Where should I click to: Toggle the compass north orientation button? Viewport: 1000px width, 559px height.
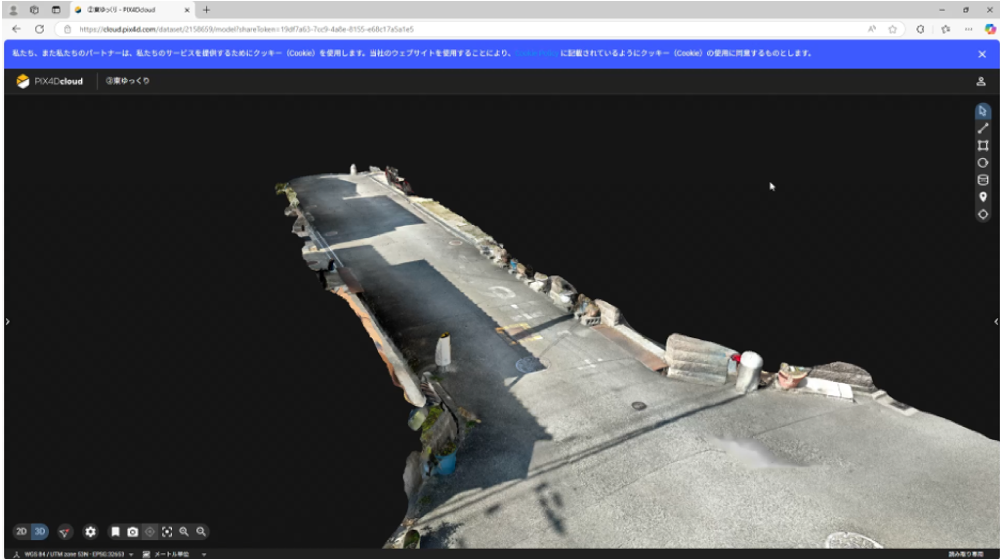(x=65, y=532)
